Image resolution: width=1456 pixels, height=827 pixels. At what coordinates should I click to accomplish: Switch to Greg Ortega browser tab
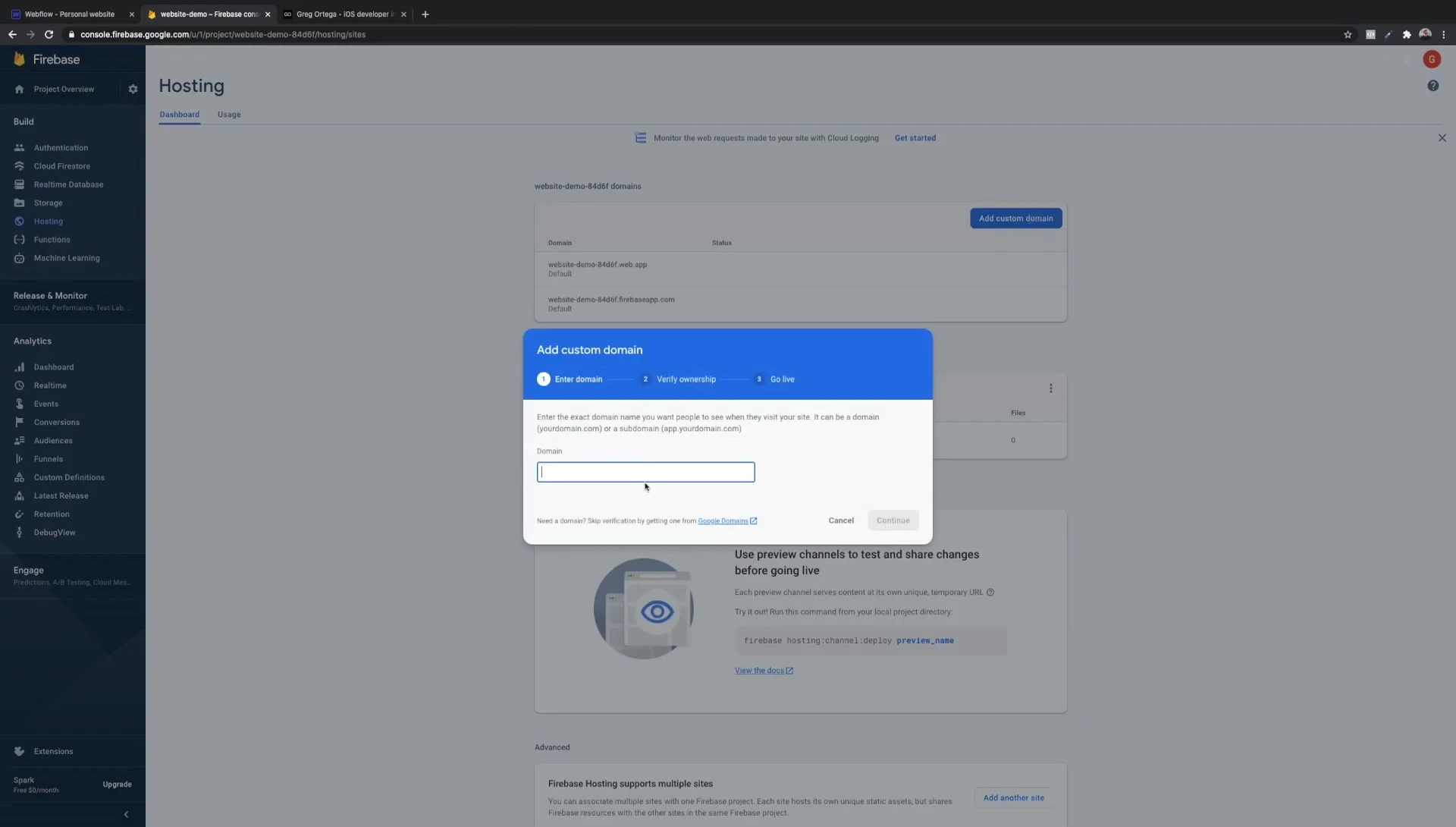tap(345, 14)
